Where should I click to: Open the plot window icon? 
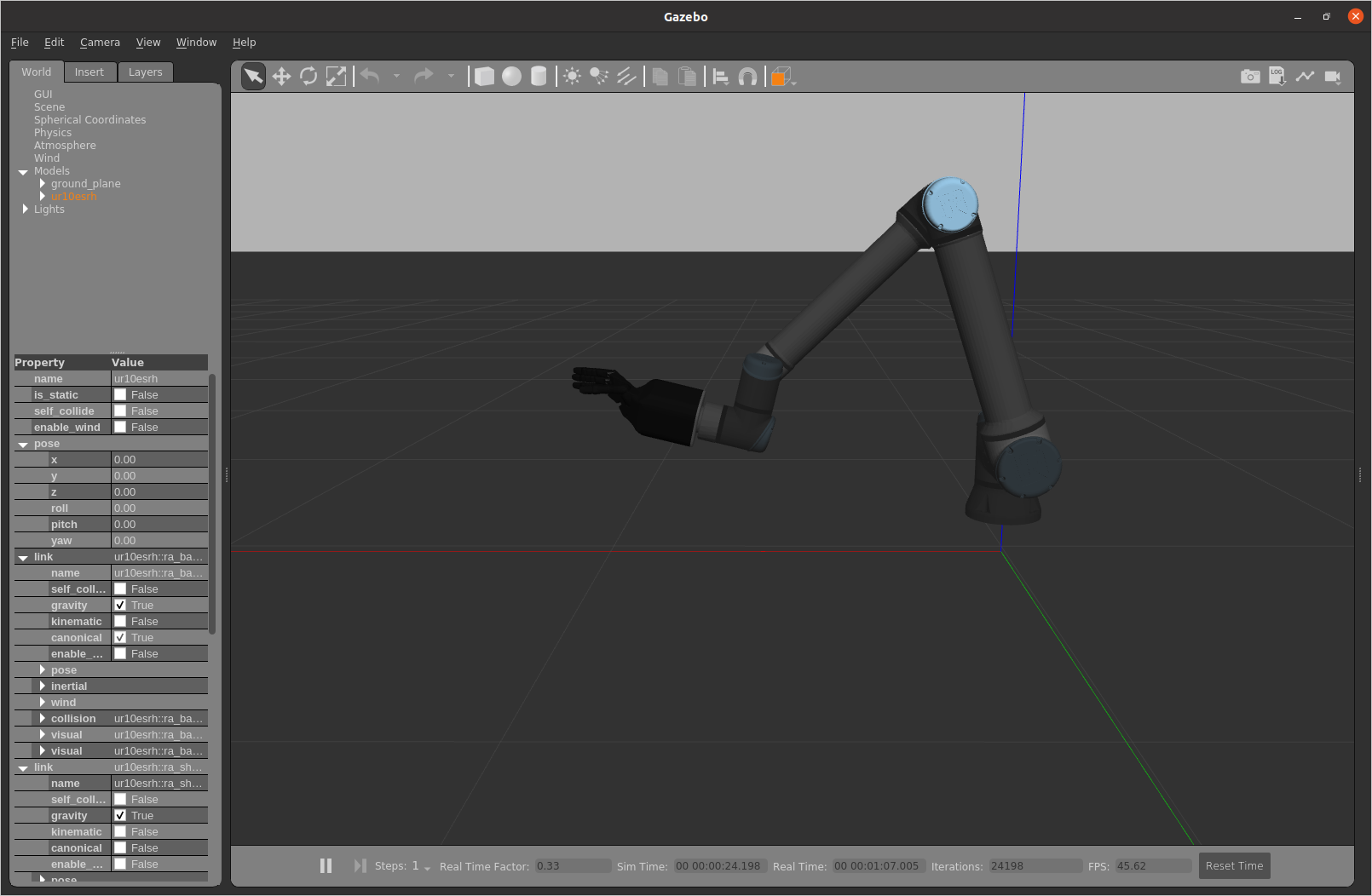click(x=1305, y=77)
